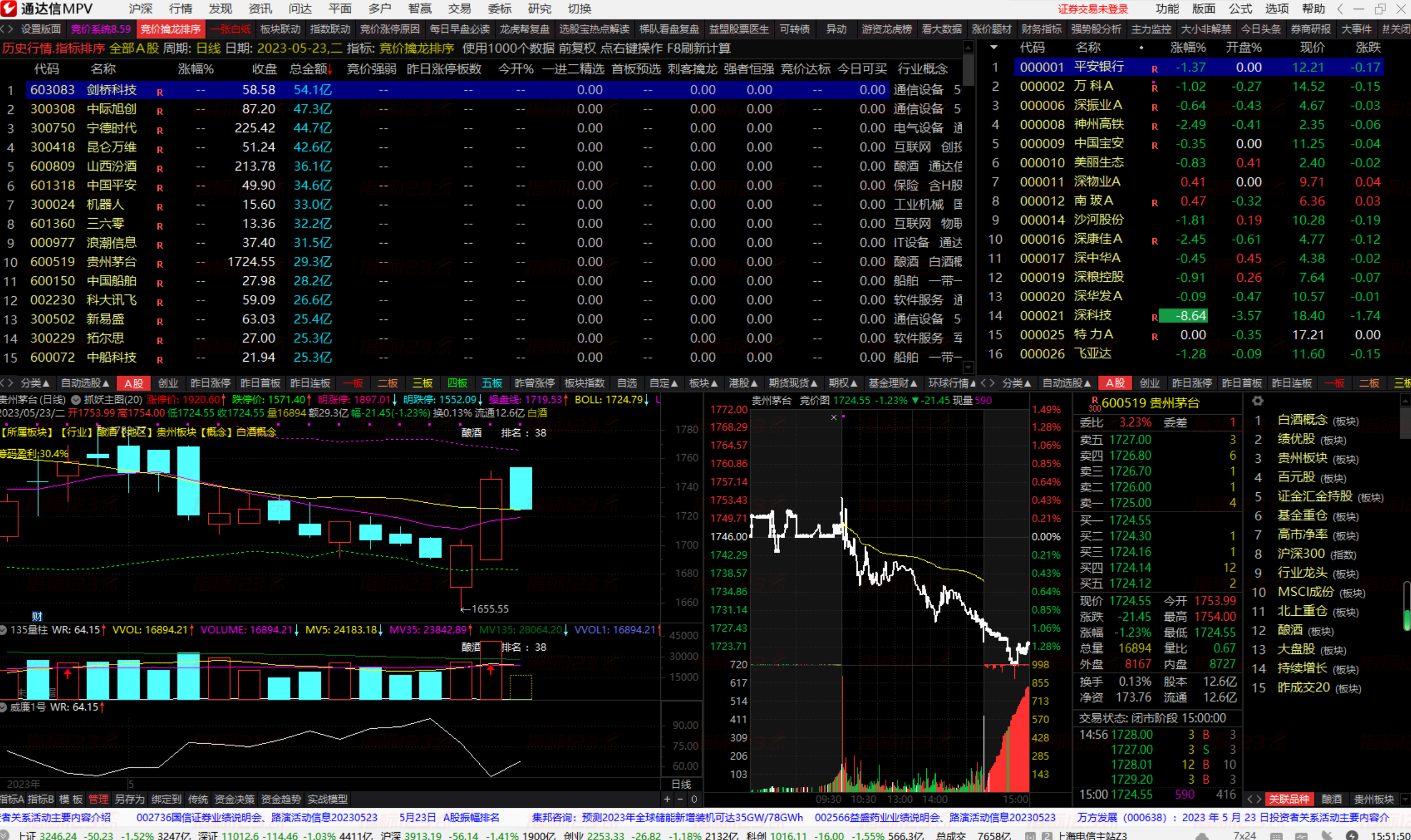This screenshot has width=1411, height=840.
Task: Click the 另存为 button below the chart
Action: tap(129, 799)
